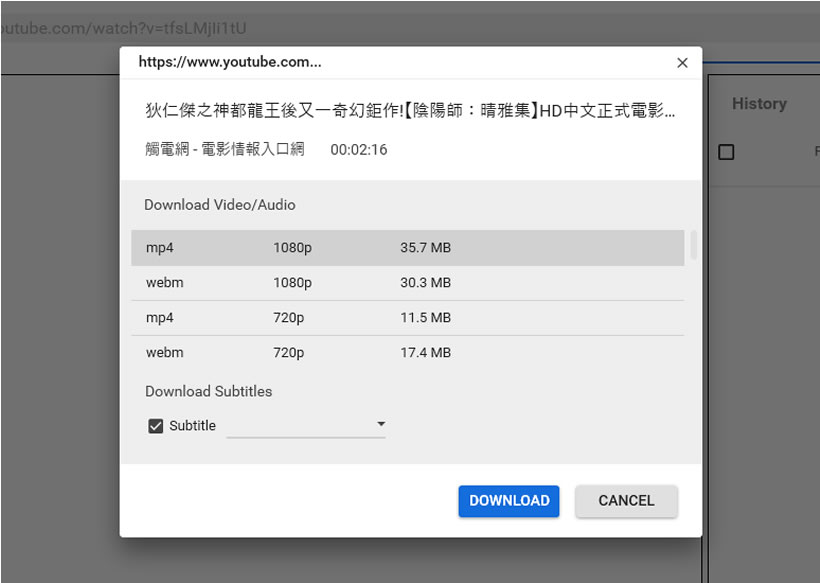Click the Download Subtitles section heading
The height and width of the screenshot is (583, 820).
[209, 392]
